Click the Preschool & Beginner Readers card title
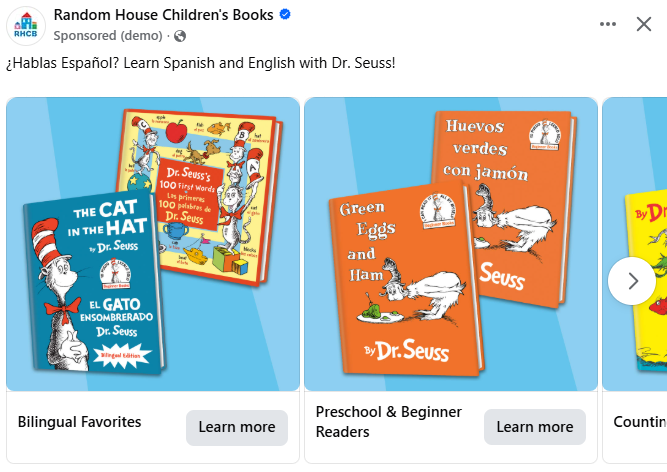667x472 pixels. coord(388,422)
